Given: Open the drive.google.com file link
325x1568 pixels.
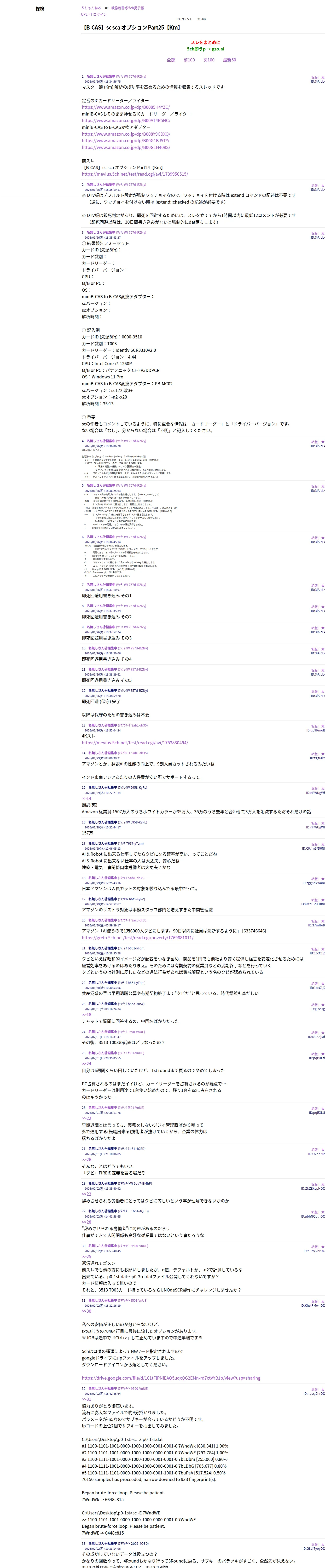Looking at the screenshot, I should [x=171, y=1378].
